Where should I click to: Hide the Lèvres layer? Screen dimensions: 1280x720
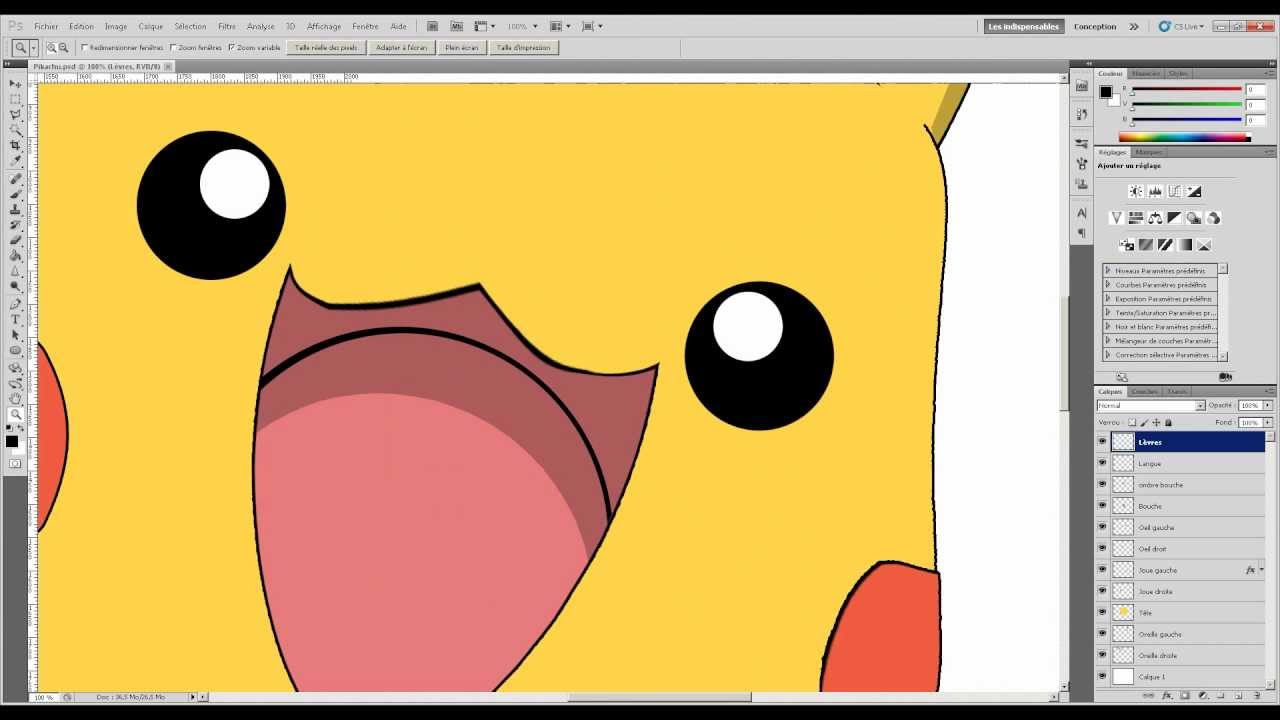[1102, 442]
